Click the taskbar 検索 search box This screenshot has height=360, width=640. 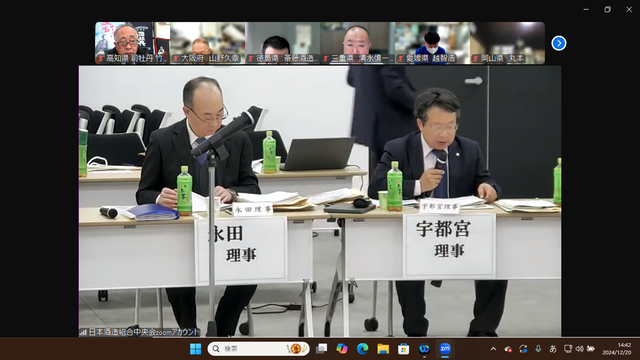tap(258, 349)
